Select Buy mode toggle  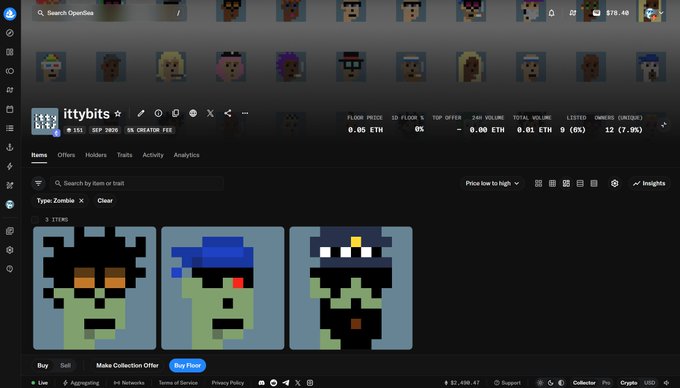(42, 365)
